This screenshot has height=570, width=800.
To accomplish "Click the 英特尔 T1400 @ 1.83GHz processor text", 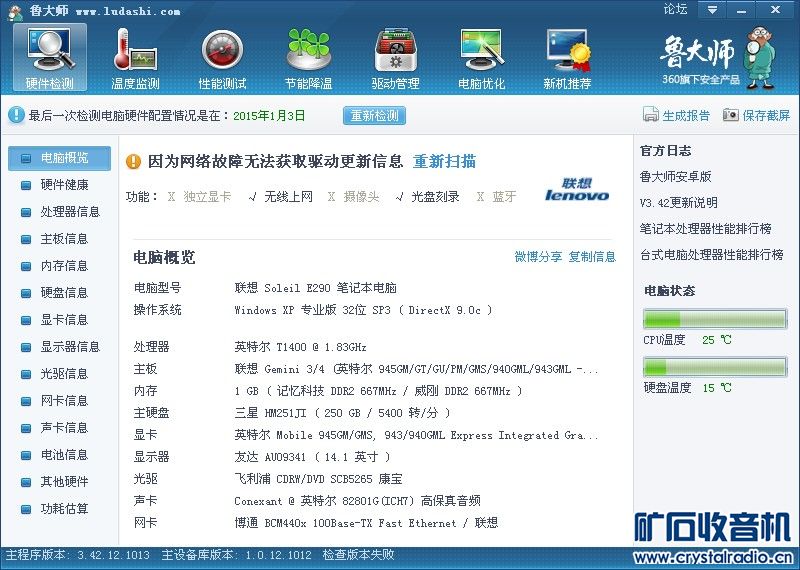I will point(301,347).
